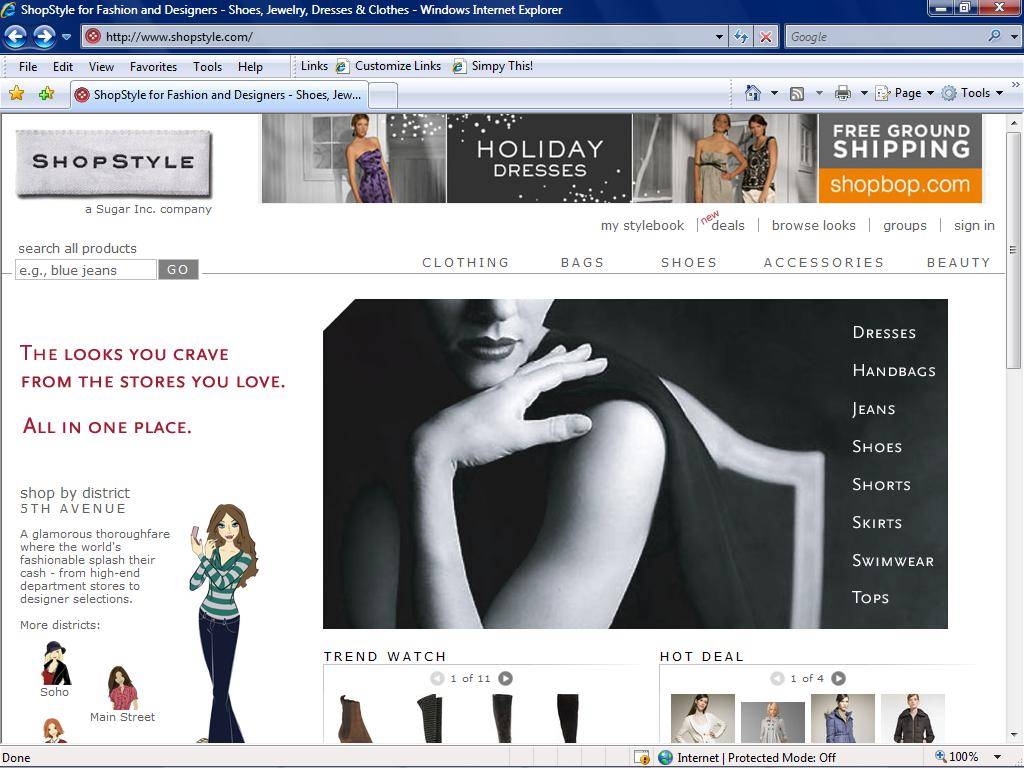Select the ShopStyle browser tab
Screen dimensions: 1024x768
click(220, 95)
